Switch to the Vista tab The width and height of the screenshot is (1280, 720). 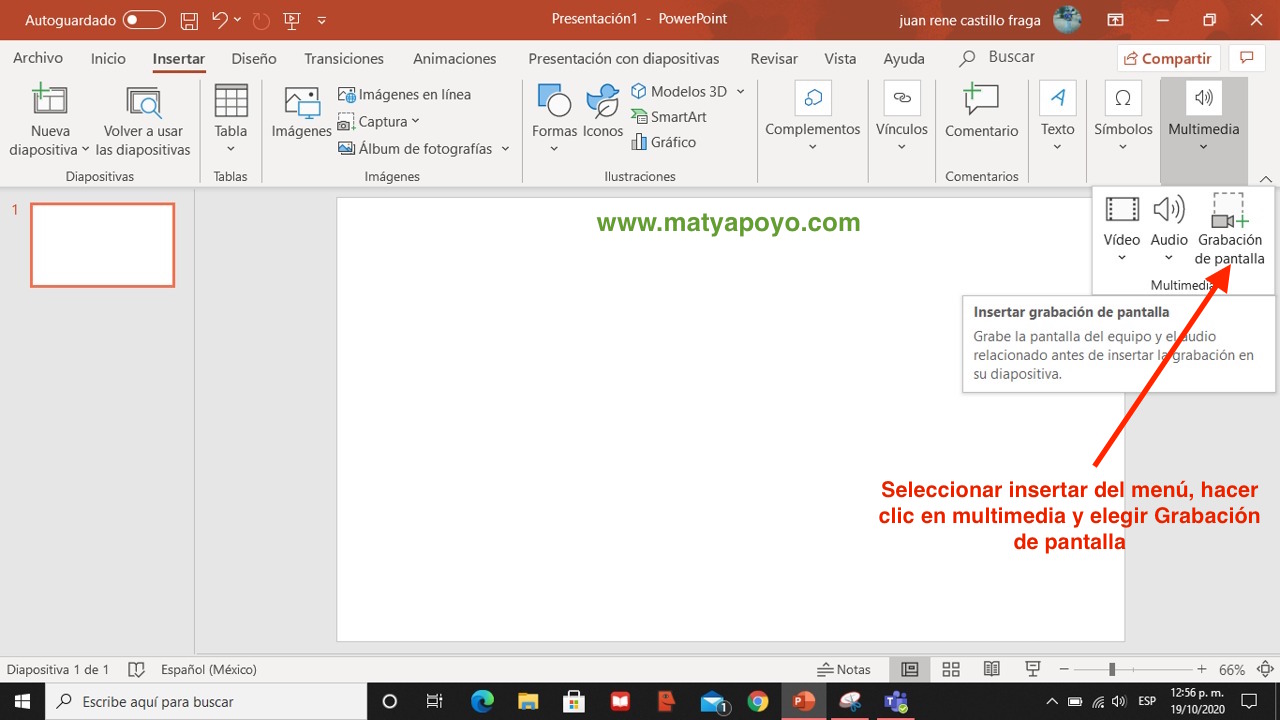tap(840, 58)
